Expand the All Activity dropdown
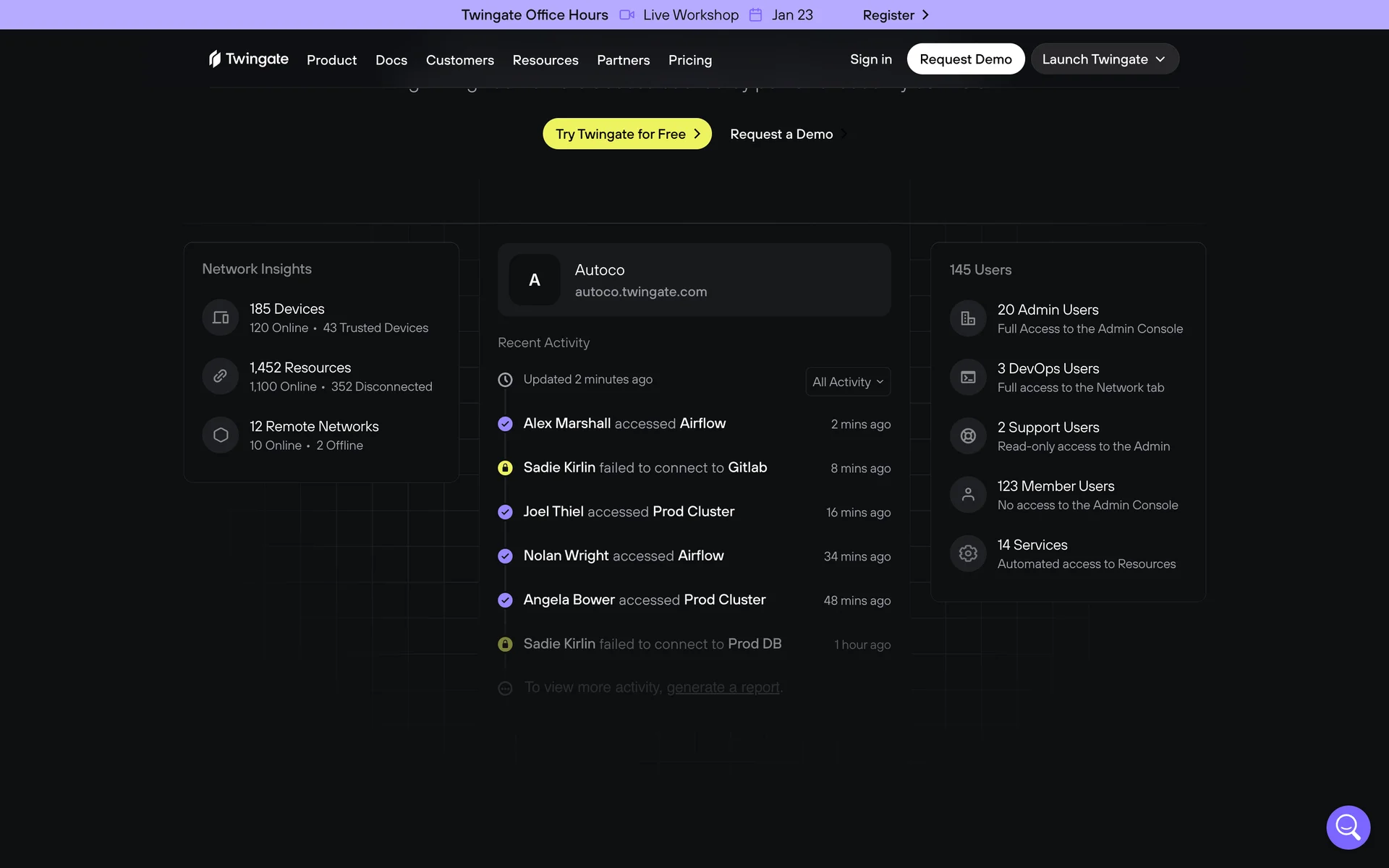The width and height of the screenshot is (1389, 868). 848,382
